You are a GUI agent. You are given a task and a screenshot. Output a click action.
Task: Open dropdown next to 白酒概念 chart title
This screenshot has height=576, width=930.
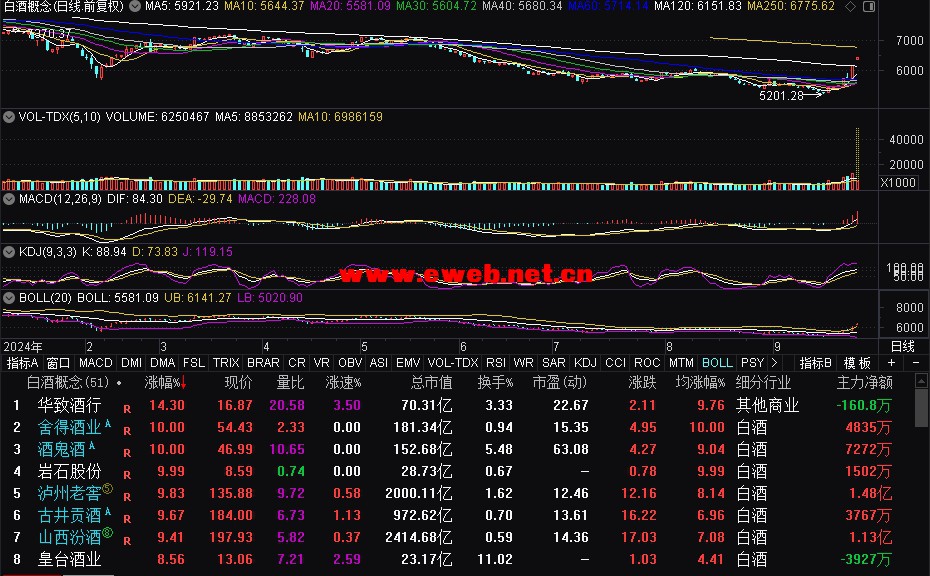[x=135, y=7]
